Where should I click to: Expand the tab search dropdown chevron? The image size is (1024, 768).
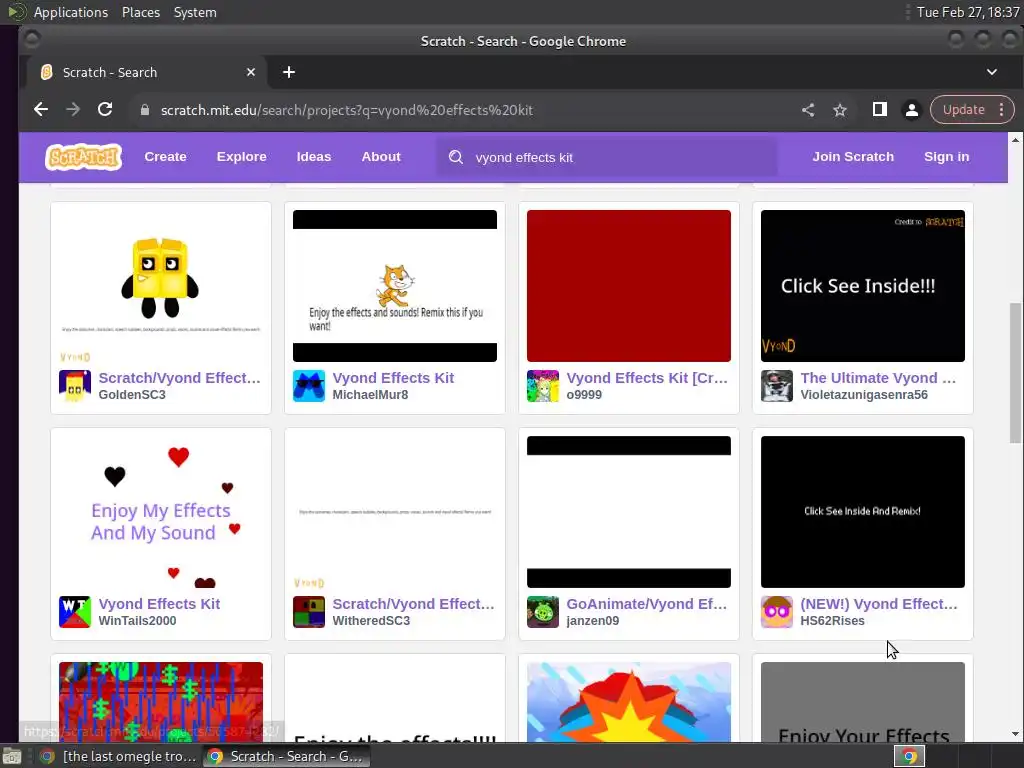coord(992,72)
